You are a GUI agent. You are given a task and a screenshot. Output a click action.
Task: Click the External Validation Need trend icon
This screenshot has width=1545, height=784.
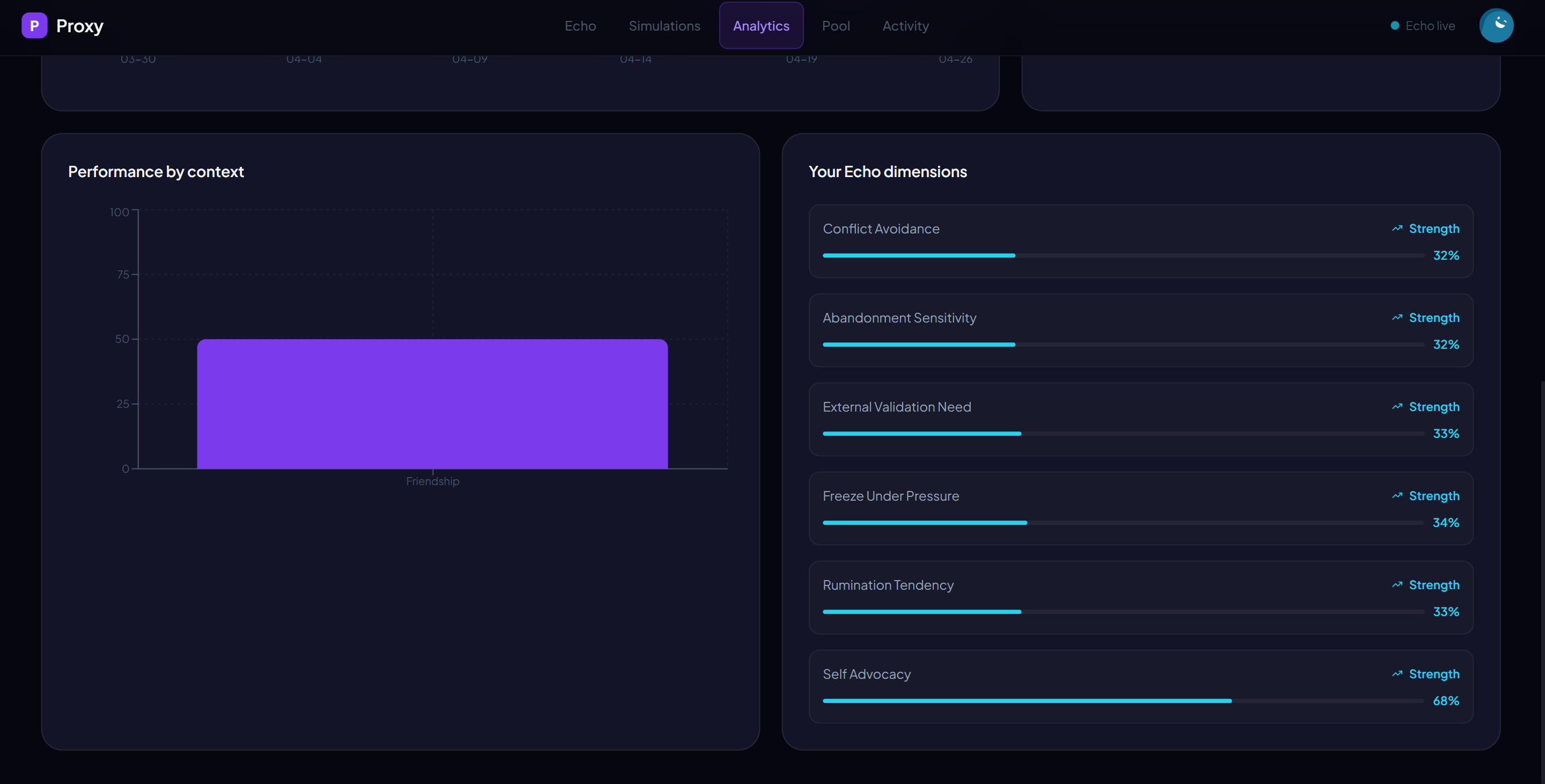pyautogui.click(x=1397, y=407)
